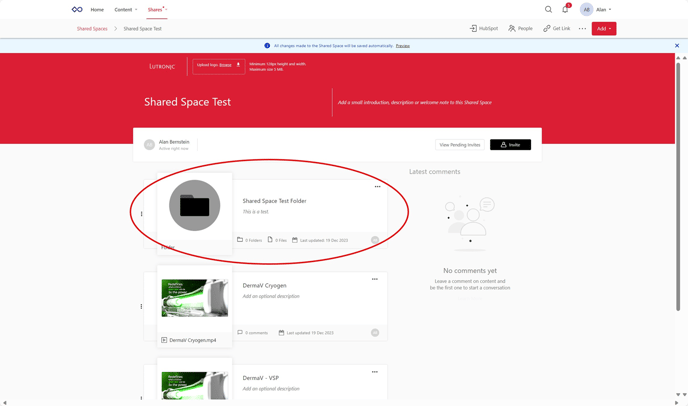
Task: Open the DermaV Cryogen video thumbnail
Action: (195, 298)
